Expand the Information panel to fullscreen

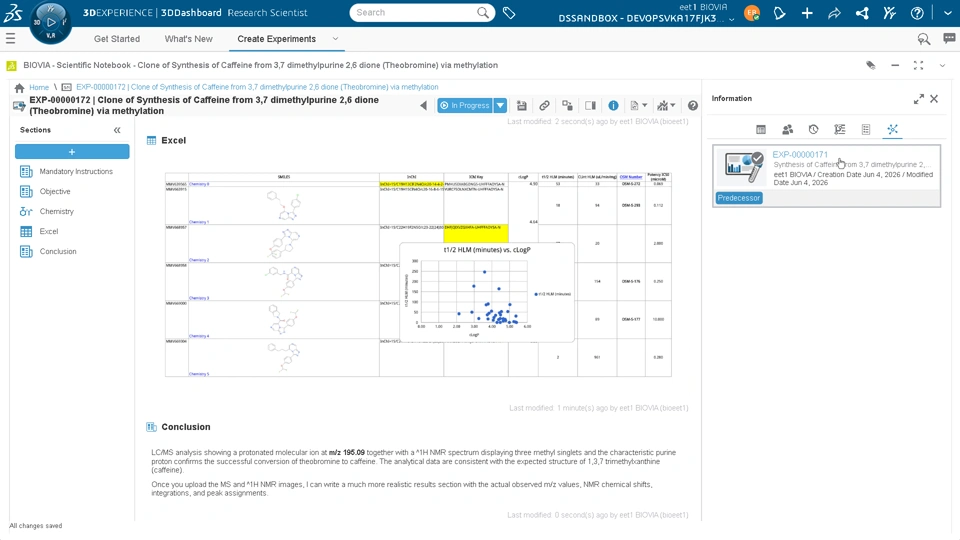coord(918,99)
